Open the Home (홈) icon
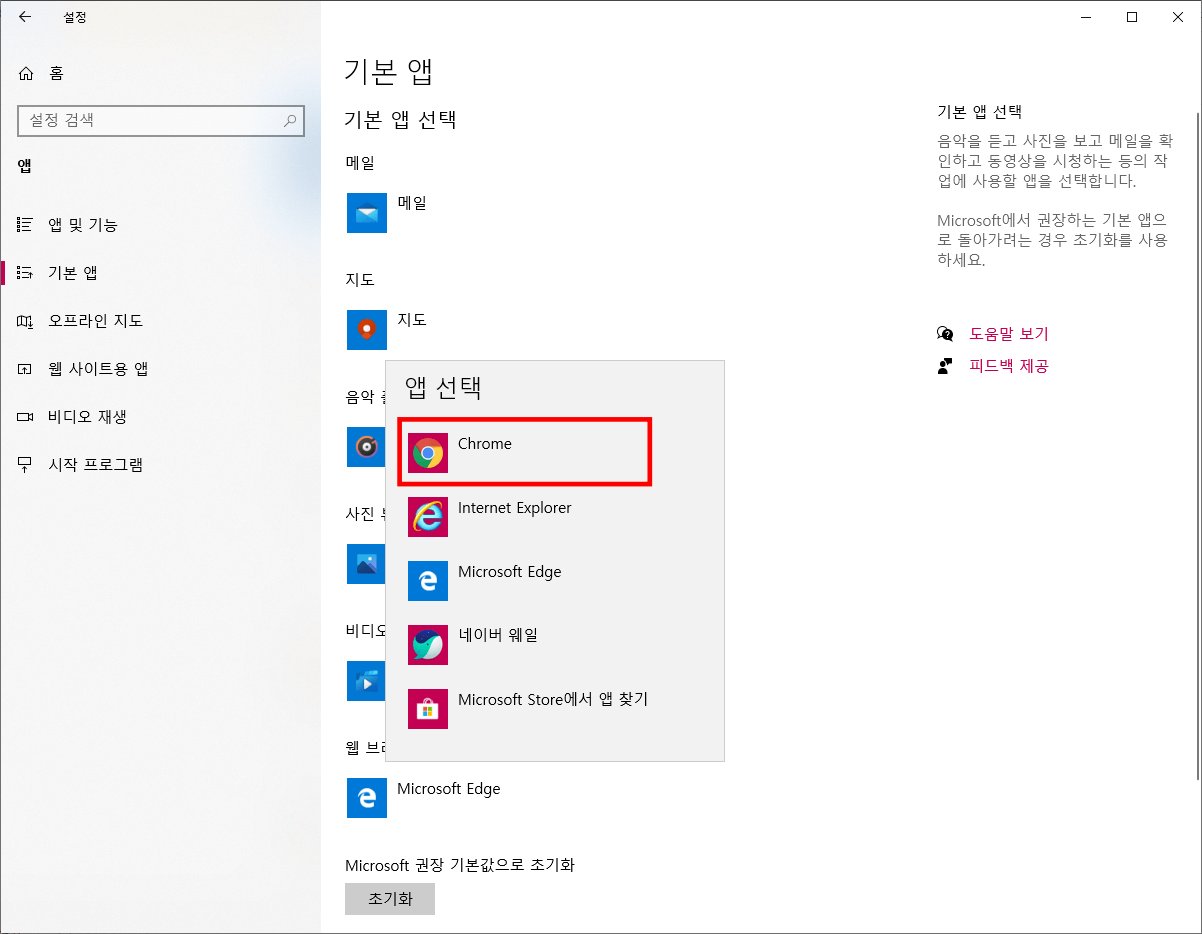1202x934 pixels. pos(26,73)
